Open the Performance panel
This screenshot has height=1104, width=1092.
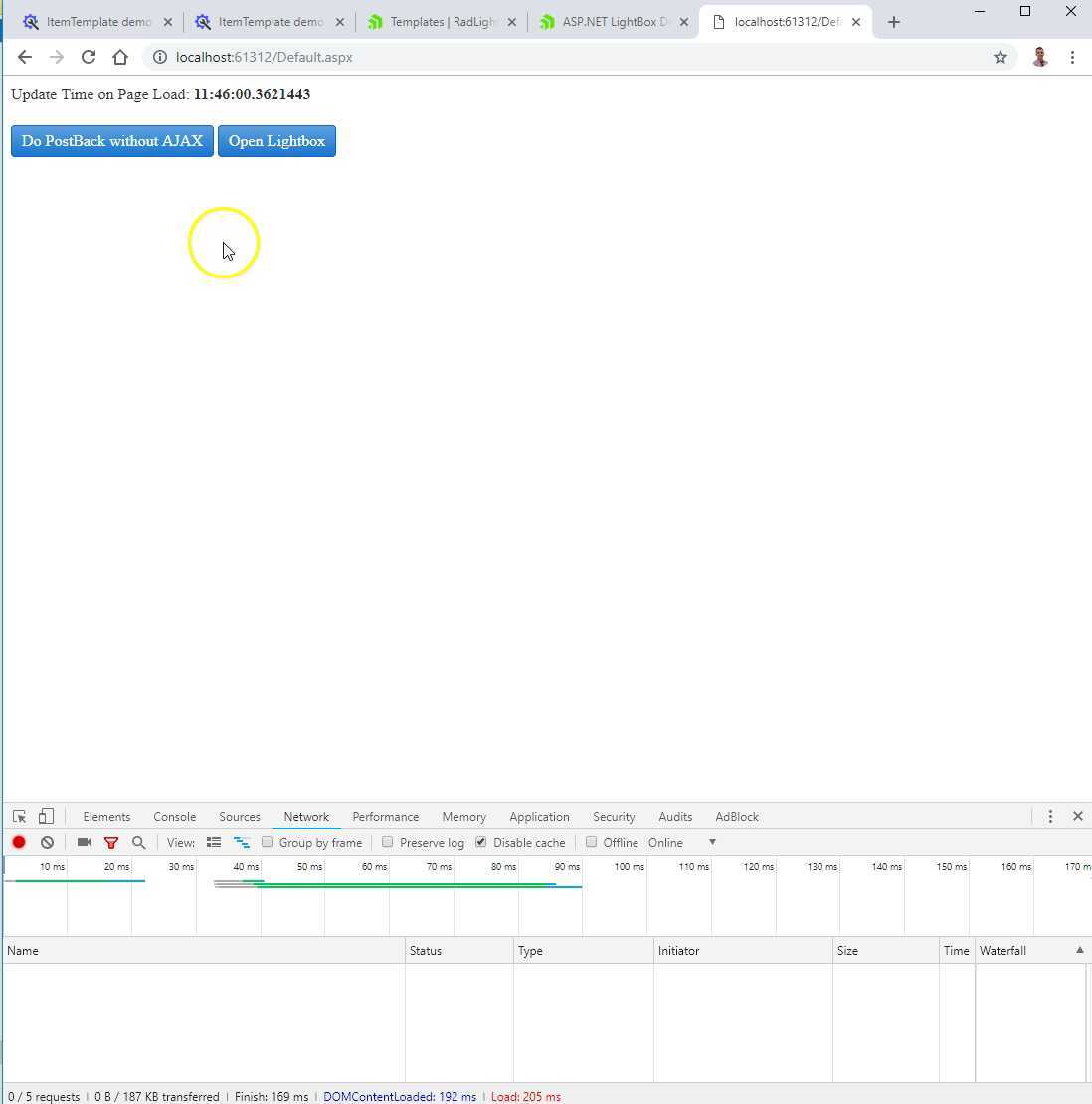pyautogui.click(x=385, y=816)
